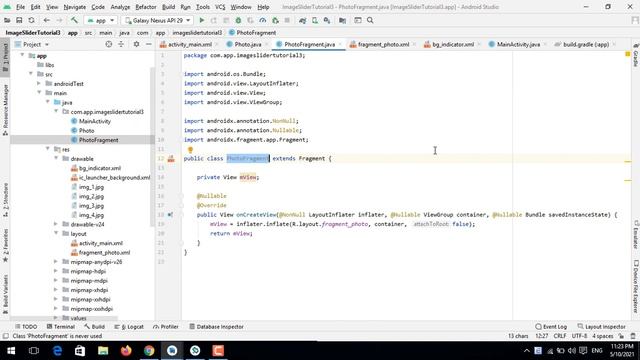The width and height of the screenshot is (640, 360).
Task: Open the AVD Manager icon
Action: coord(315,20)
